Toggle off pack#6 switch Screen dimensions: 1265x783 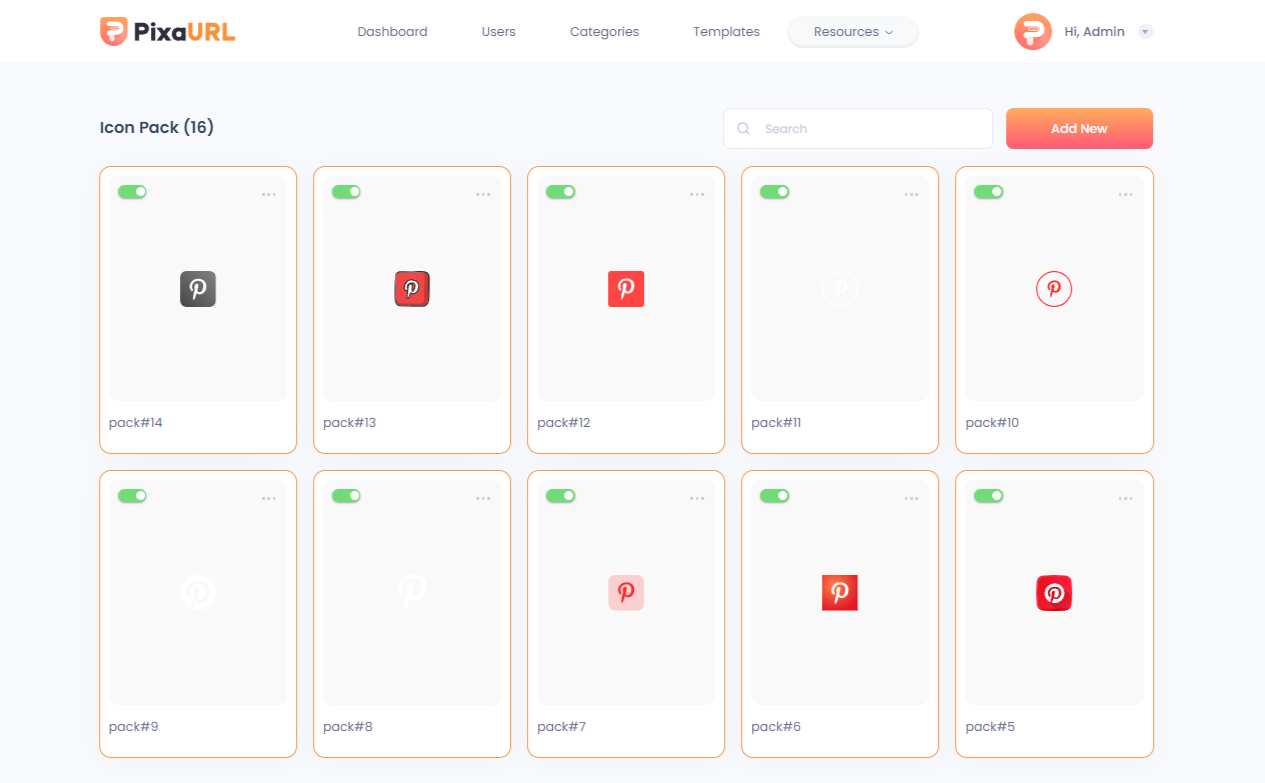pos(774,496)
